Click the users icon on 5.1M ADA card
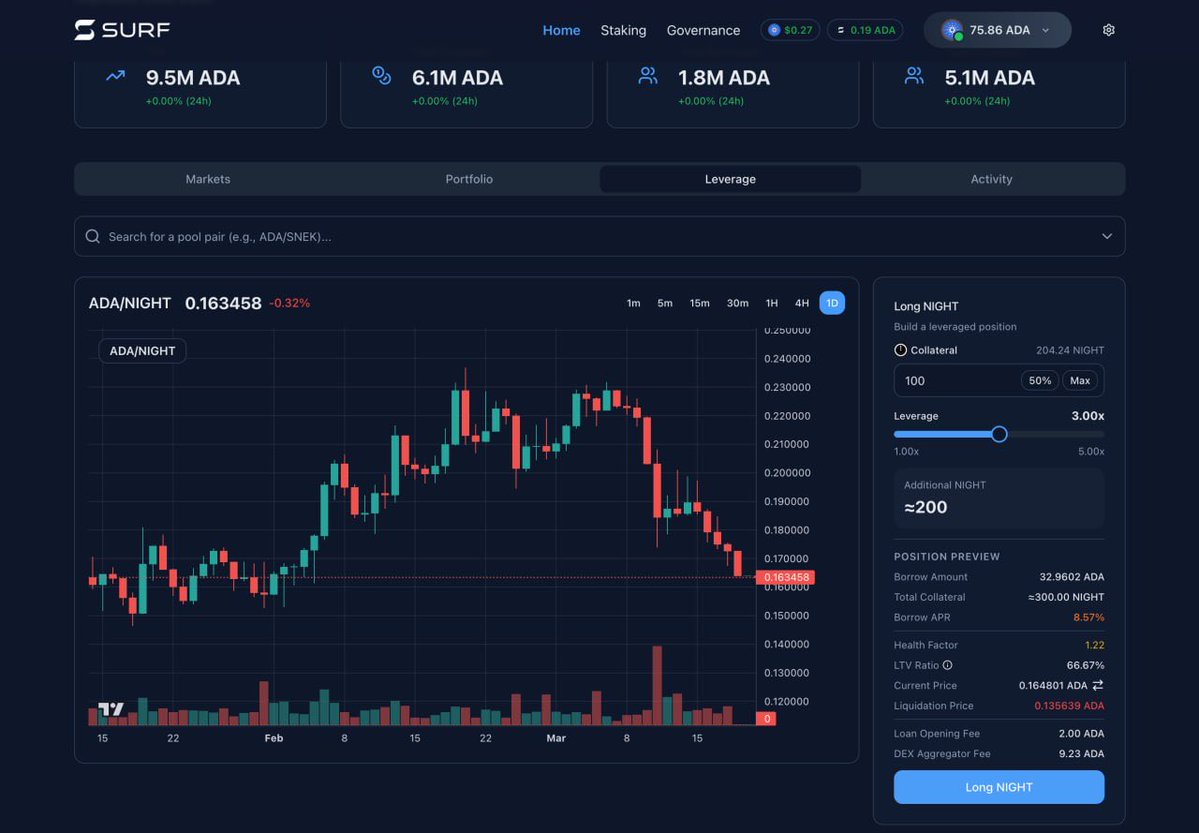 click(x=914, y=75)
